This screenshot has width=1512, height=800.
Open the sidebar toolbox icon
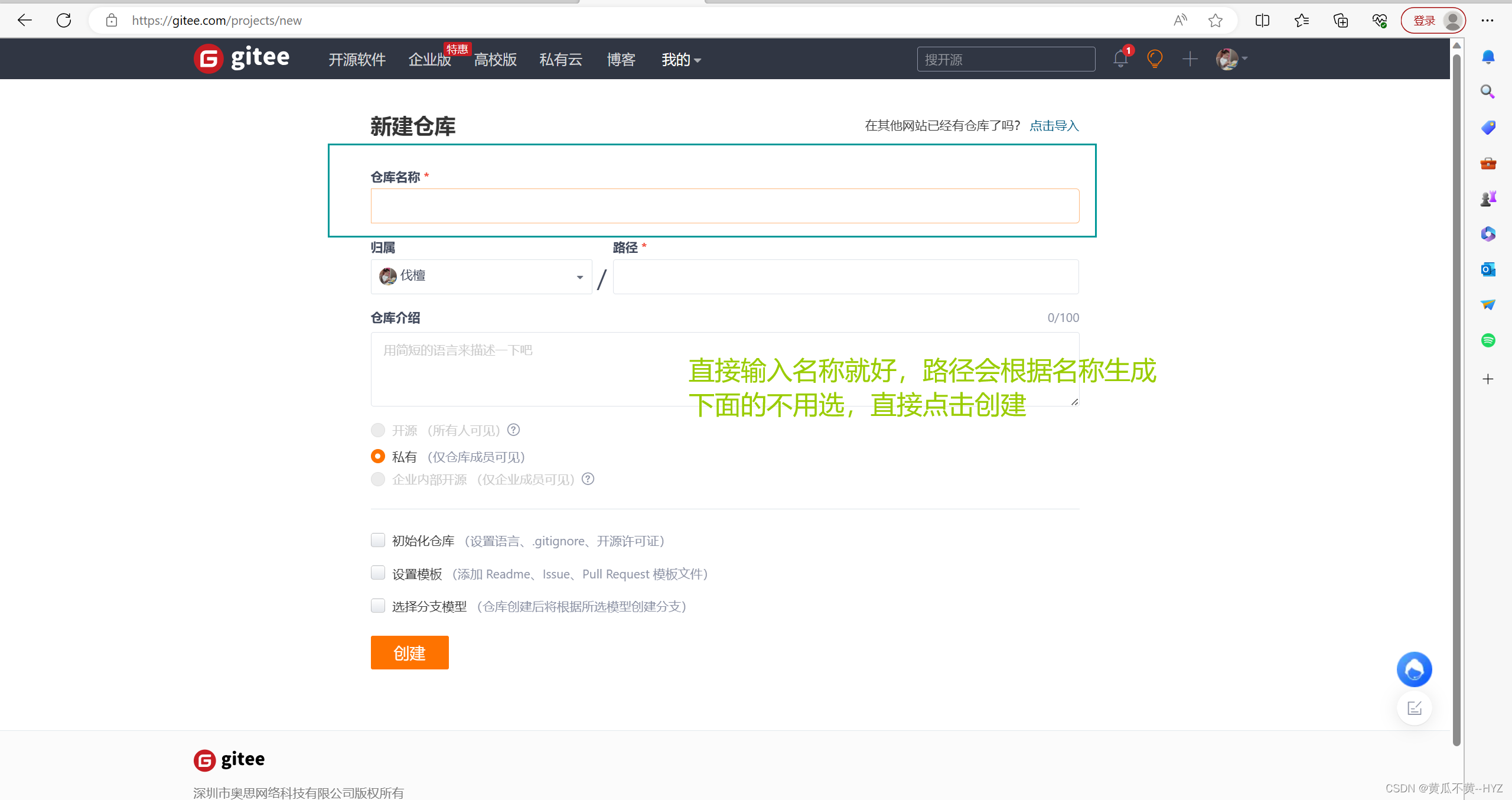pyautogui.click(x=1488, y=163)
